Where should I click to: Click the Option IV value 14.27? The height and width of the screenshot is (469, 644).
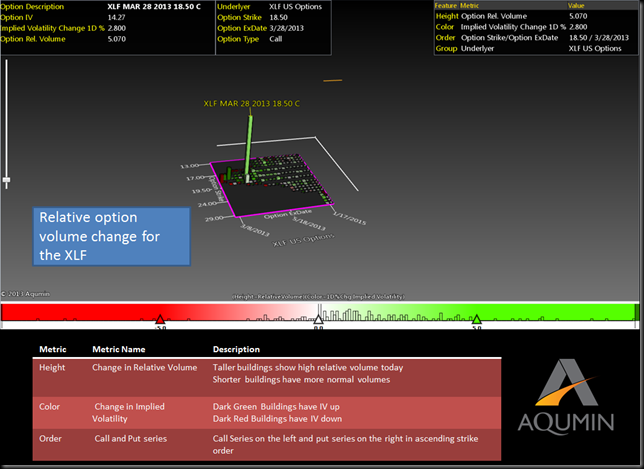click(x=116, y=17)
